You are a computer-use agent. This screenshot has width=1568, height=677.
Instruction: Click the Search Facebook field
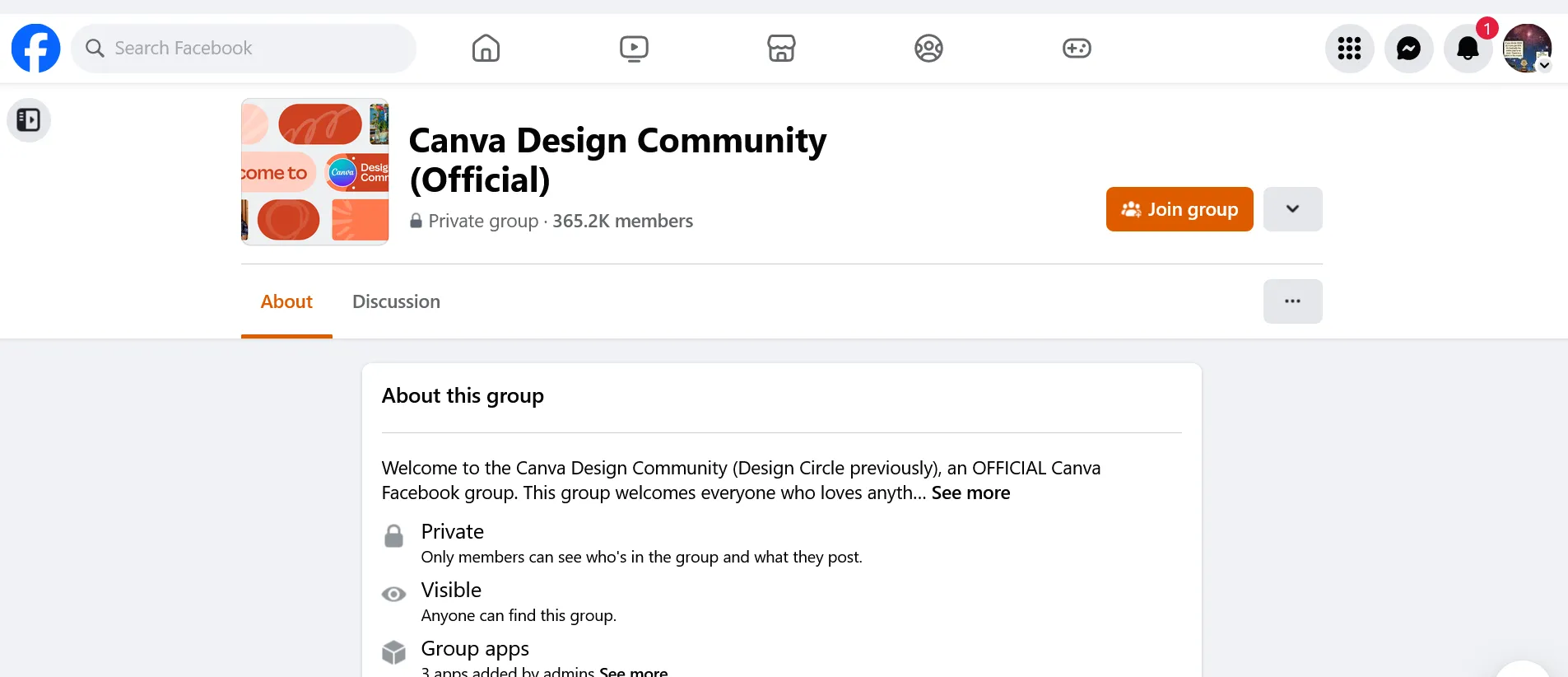(x=244, y=49)
